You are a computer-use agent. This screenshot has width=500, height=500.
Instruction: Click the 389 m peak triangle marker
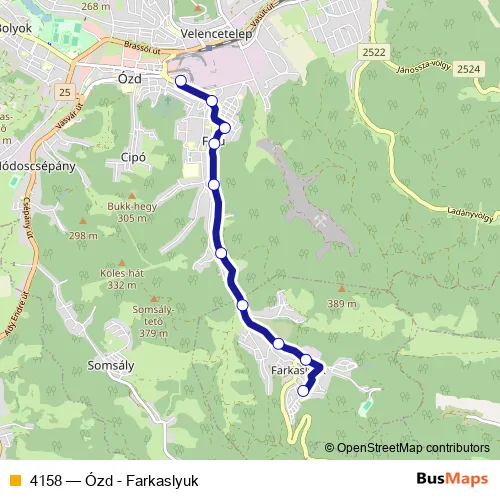click(x=342, y=289)
